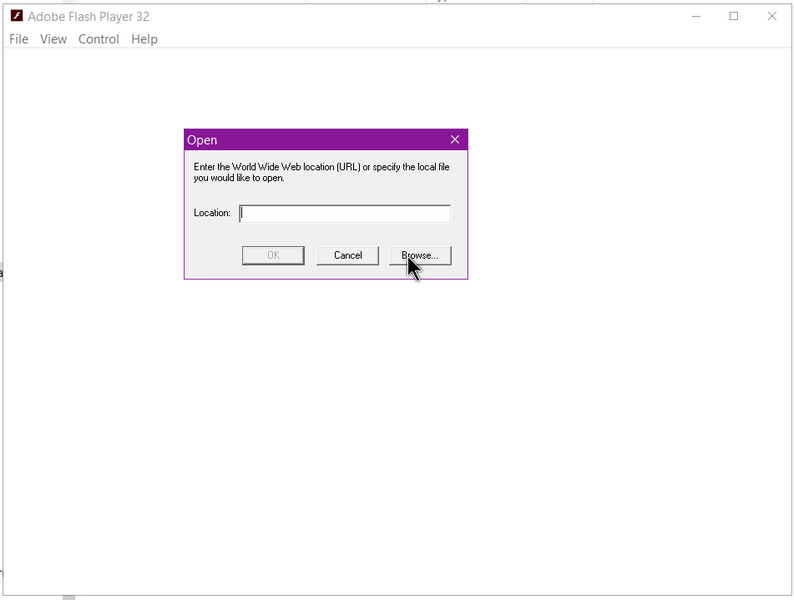Click the 'Adobe Flash Player 32' title text
This screenshot has height=600, width=794.
[89, 17]
